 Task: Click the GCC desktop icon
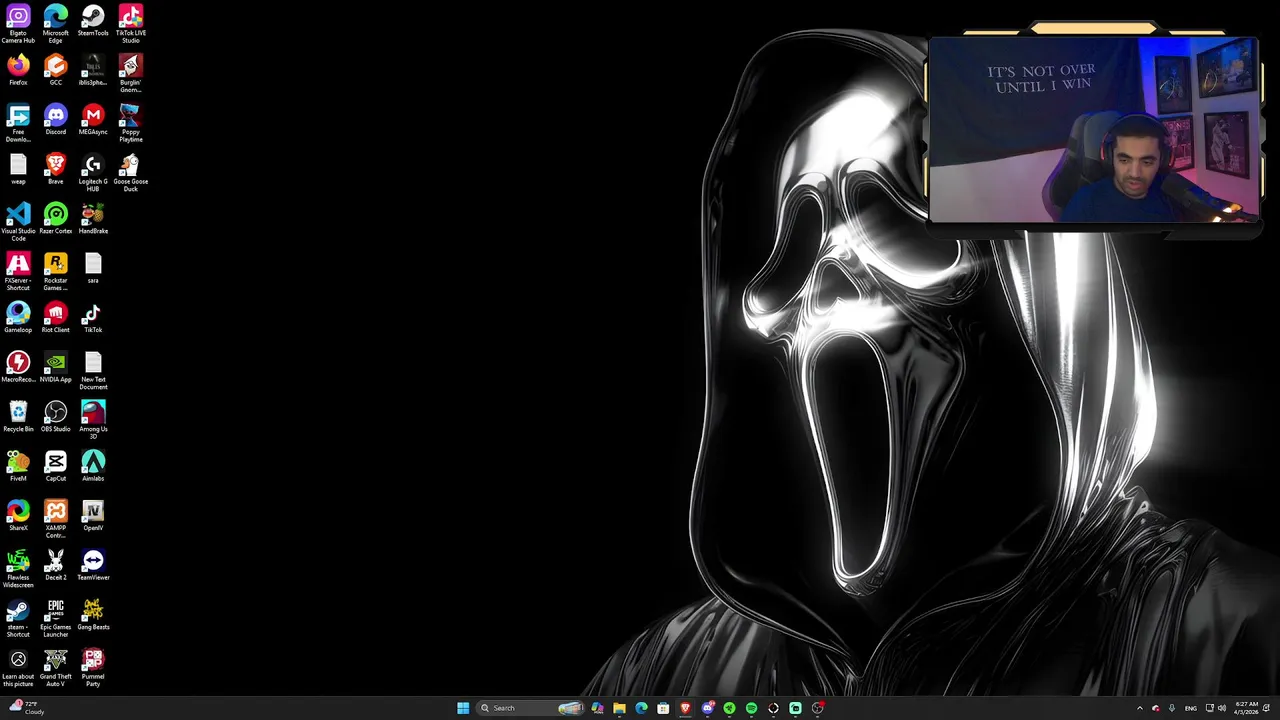(x=55, y=71)
